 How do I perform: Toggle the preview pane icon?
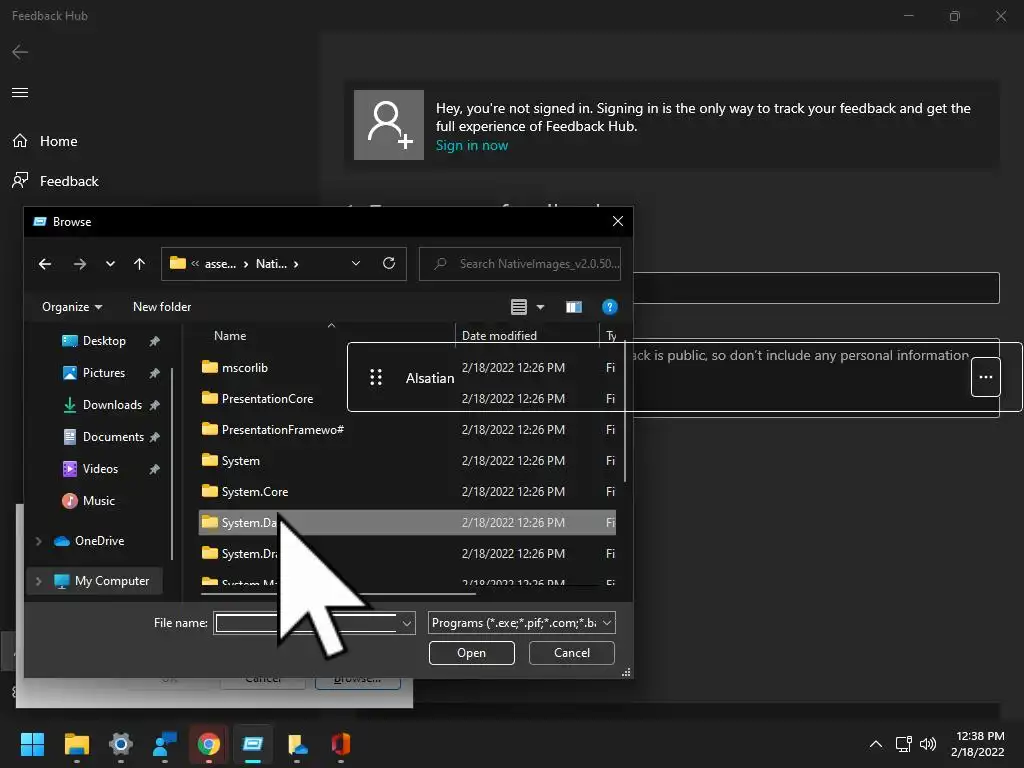573,307
